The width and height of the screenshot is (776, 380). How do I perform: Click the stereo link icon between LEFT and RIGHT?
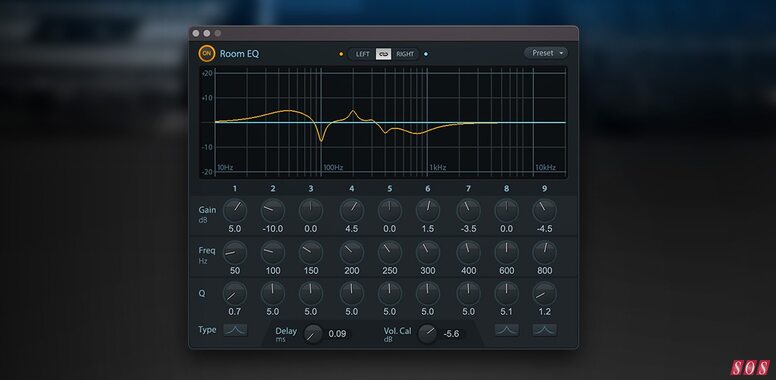[384, 54]
